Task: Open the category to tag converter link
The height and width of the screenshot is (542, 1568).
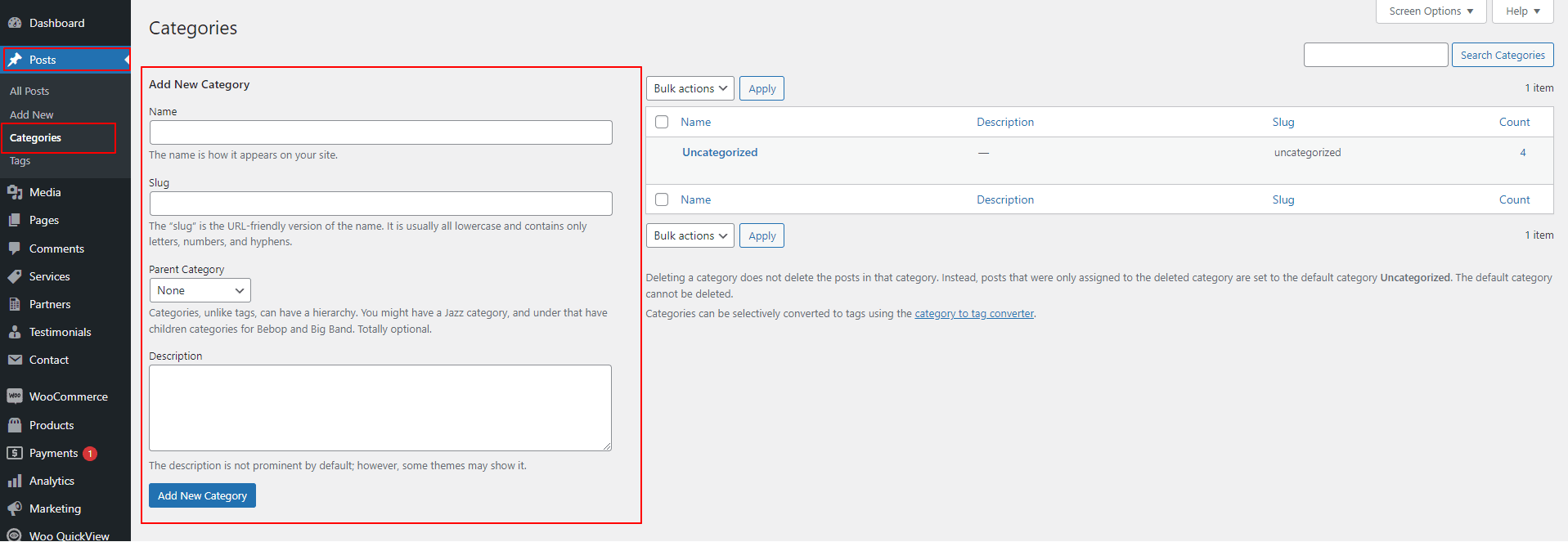Action: [x=973, y=314]
